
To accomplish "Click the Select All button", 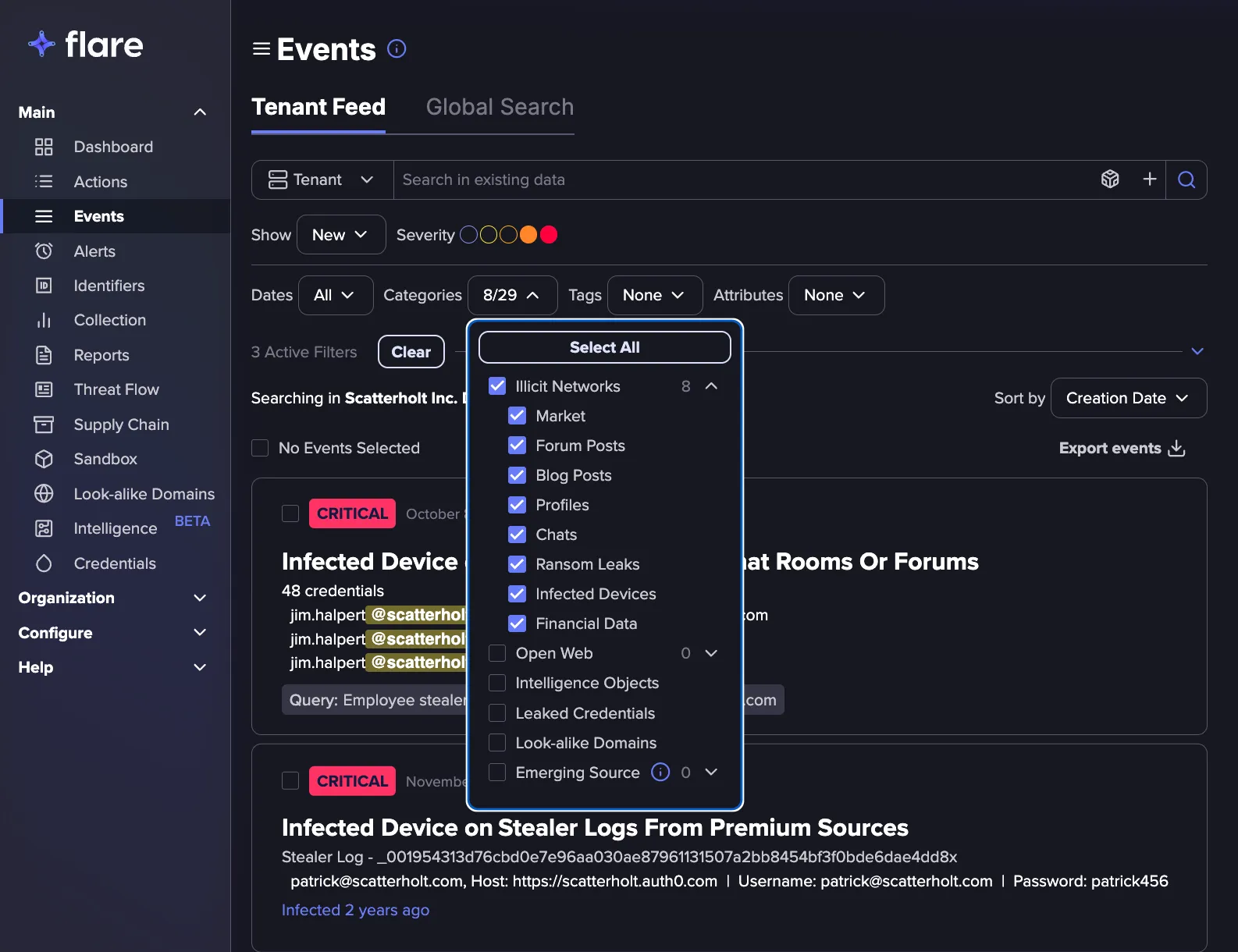I will tap(605, 347).
